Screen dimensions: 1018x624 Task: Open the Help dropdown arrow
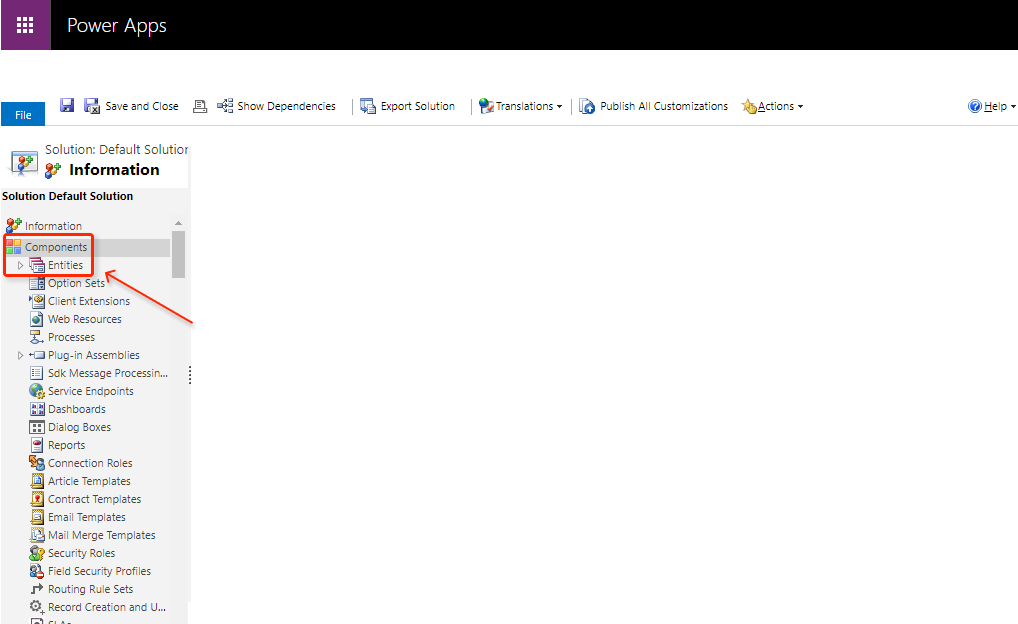(1013, 106)
